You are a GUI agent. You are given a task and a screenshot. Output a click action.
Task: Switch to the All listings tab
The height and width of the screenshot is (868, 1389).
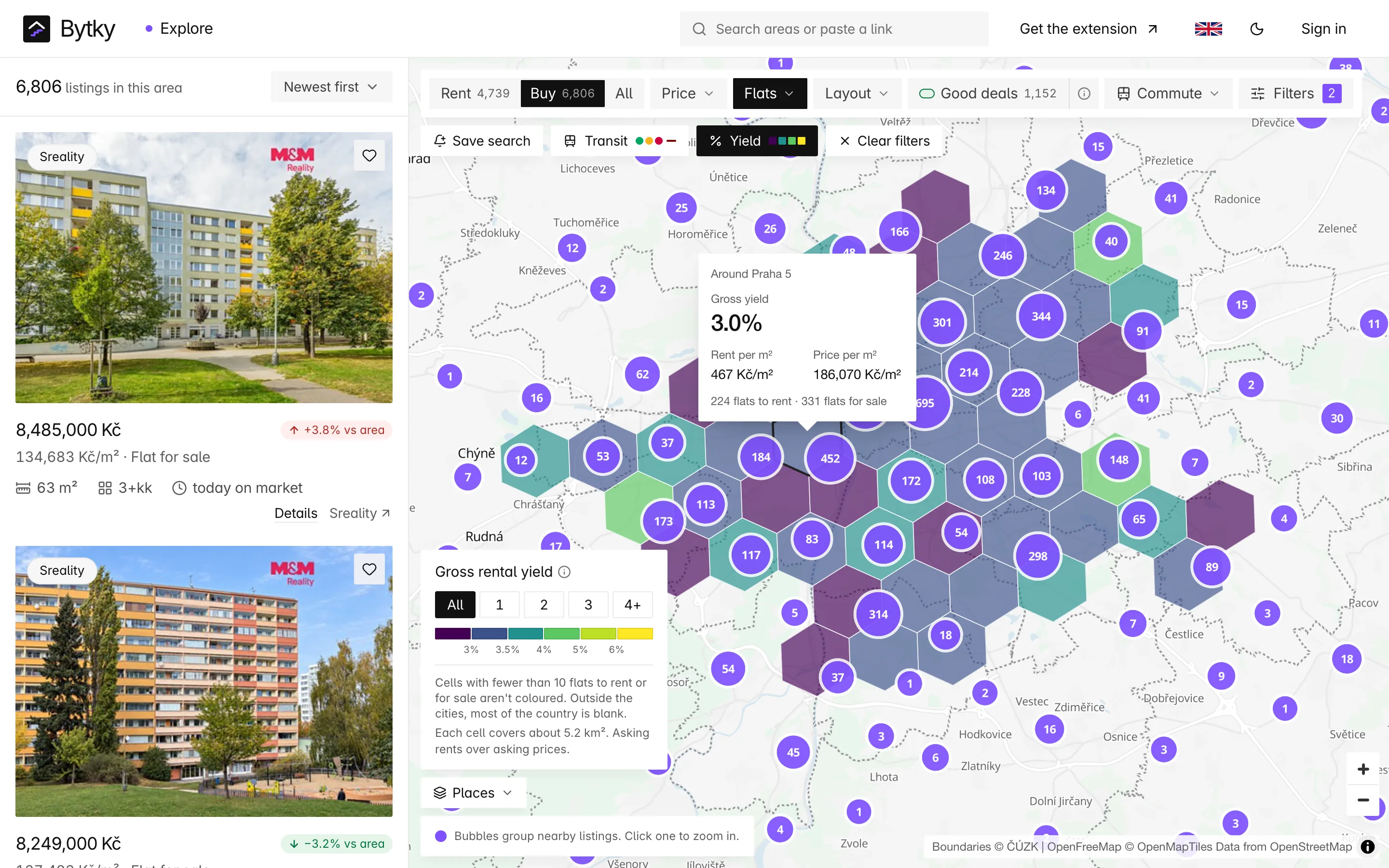point(624,94)
